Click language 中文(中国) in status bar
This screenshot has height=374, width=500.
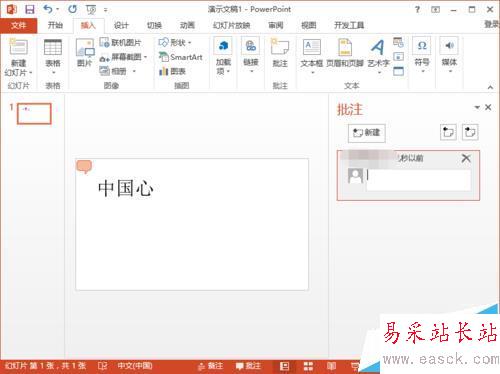(135, 366)
